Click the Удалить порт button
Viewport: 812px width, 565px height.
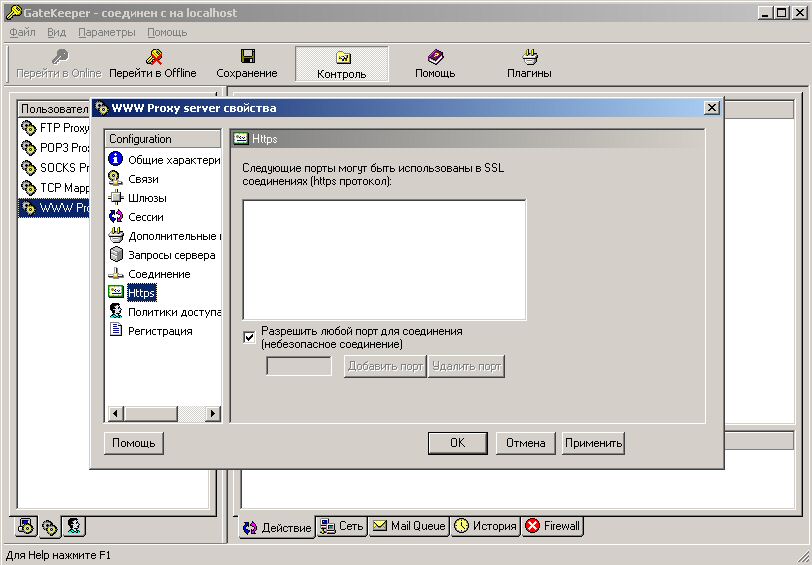(x=467, y=367)
